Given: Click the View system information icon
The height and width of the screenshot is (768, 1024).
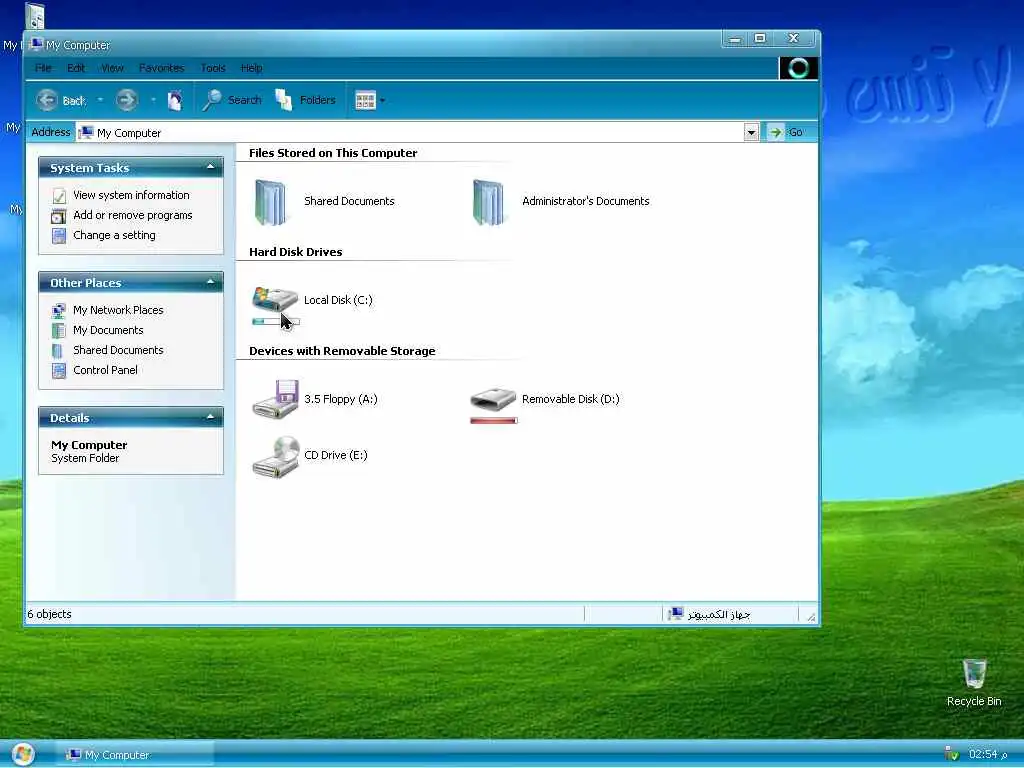Looking at the screenshot, I should (x=59, y=195).
